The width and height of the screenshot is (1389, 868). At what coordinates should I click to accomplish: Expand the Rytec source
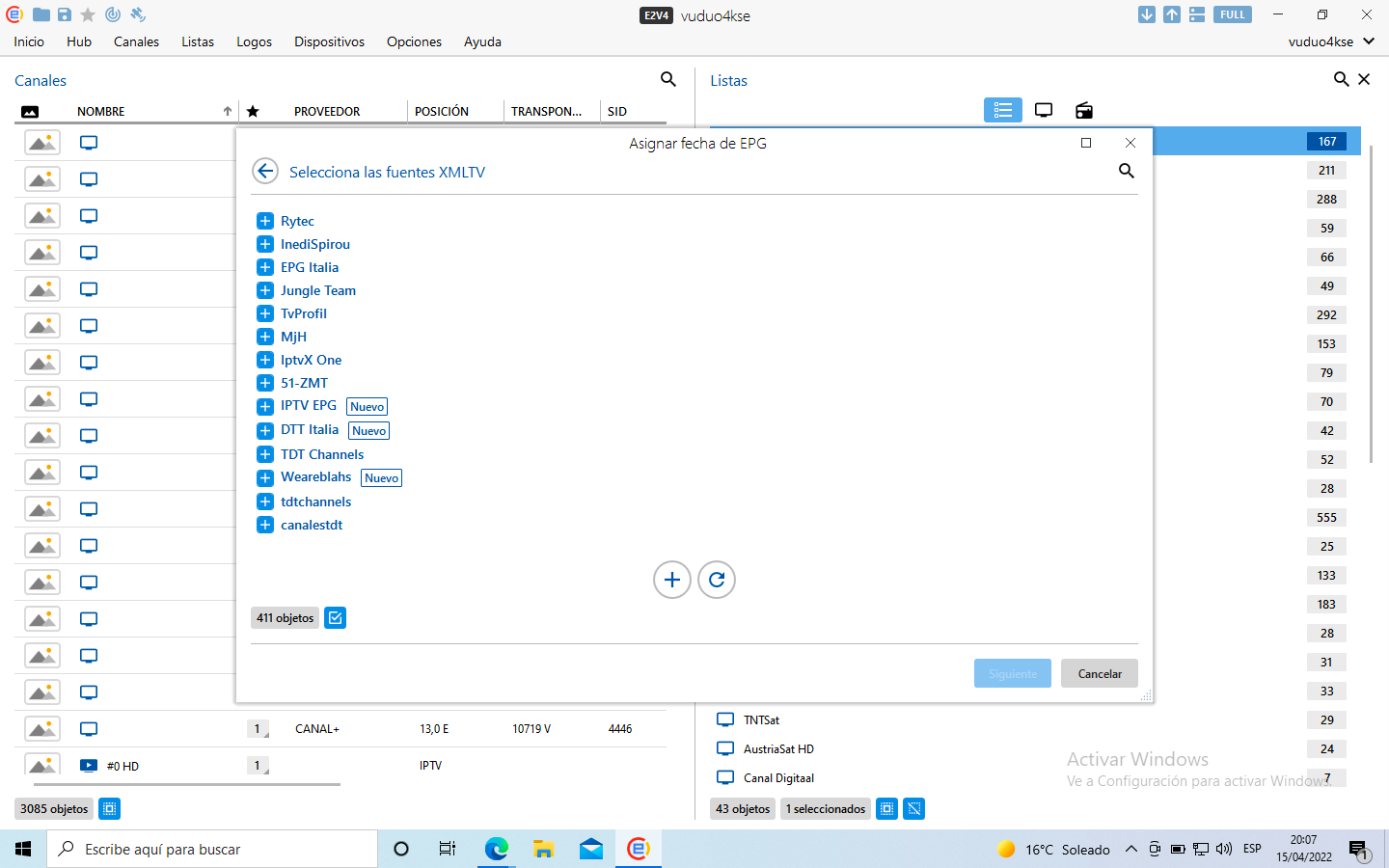click(x=265, y=221)
